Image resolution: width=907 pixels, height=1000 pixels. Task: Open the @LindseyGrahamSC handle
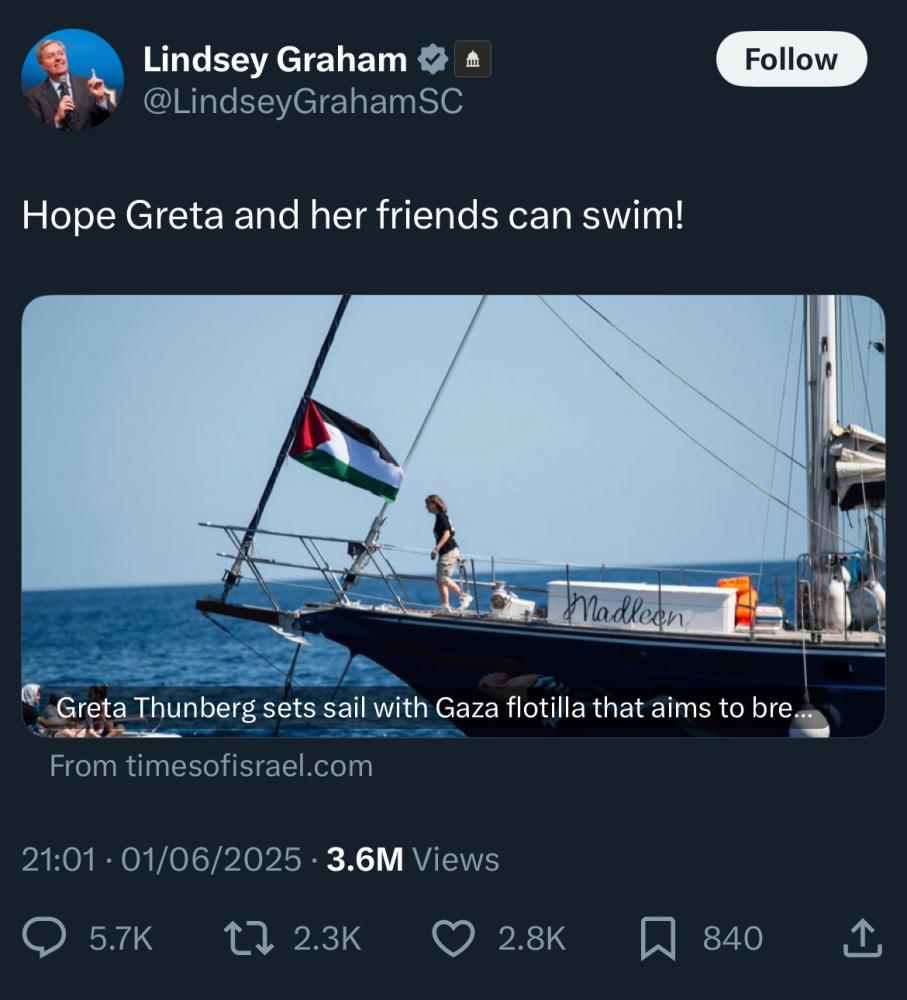303,102
